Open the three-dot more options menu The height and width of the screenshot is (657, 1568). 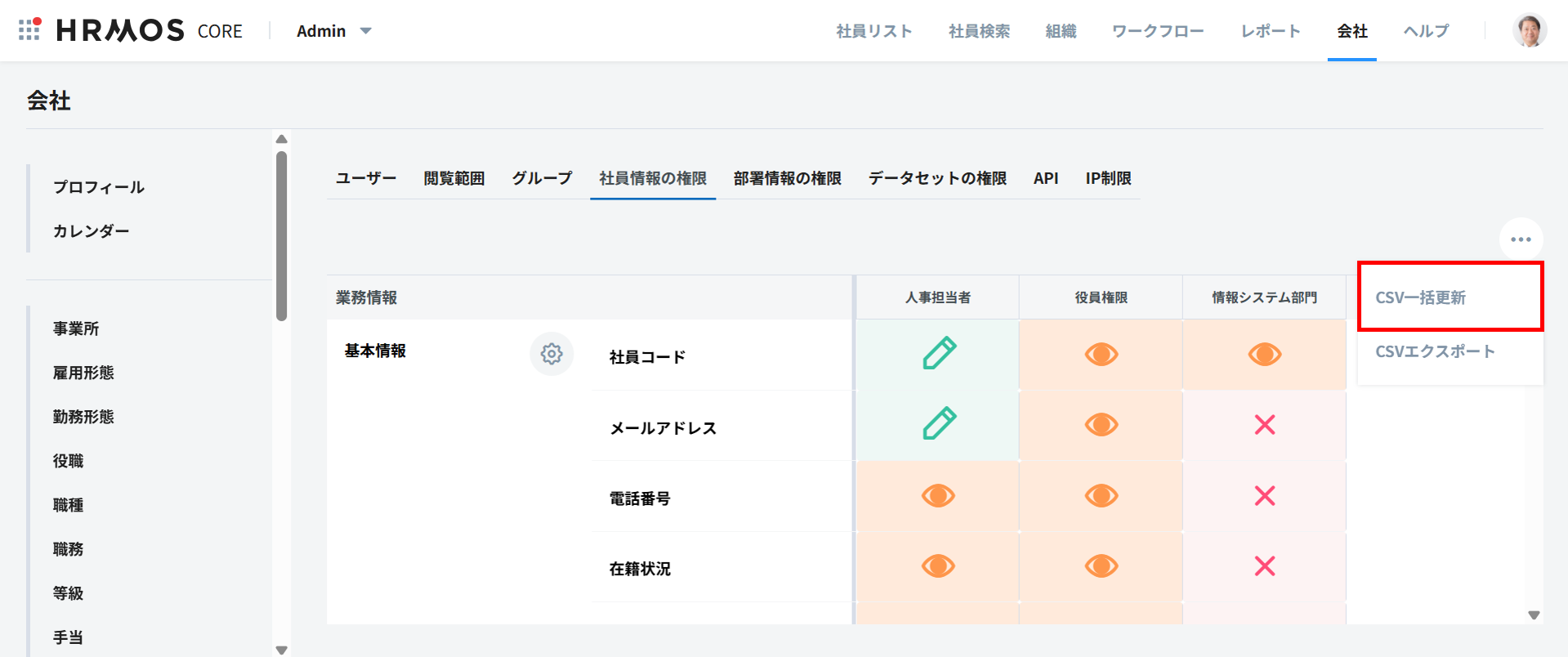pos(1520,239)
